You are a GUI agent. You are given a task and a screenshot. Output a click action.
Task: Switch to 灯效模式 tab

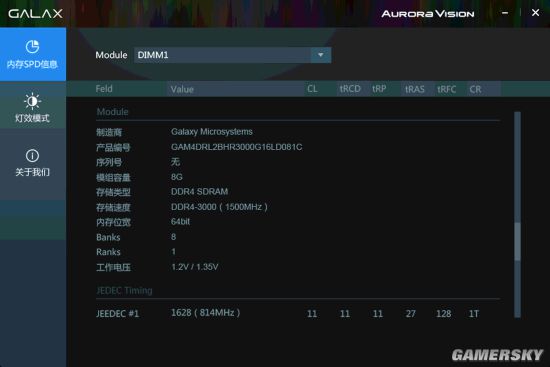(x=32, y=118)
